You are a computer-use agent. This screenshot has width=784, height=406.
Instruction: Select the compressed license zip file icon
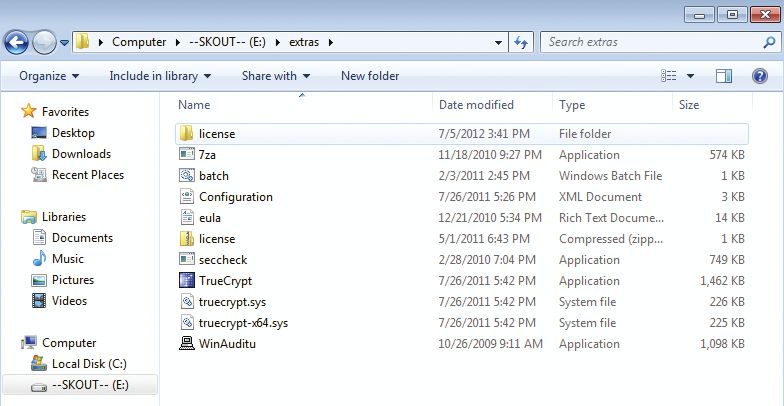point(186,238)
